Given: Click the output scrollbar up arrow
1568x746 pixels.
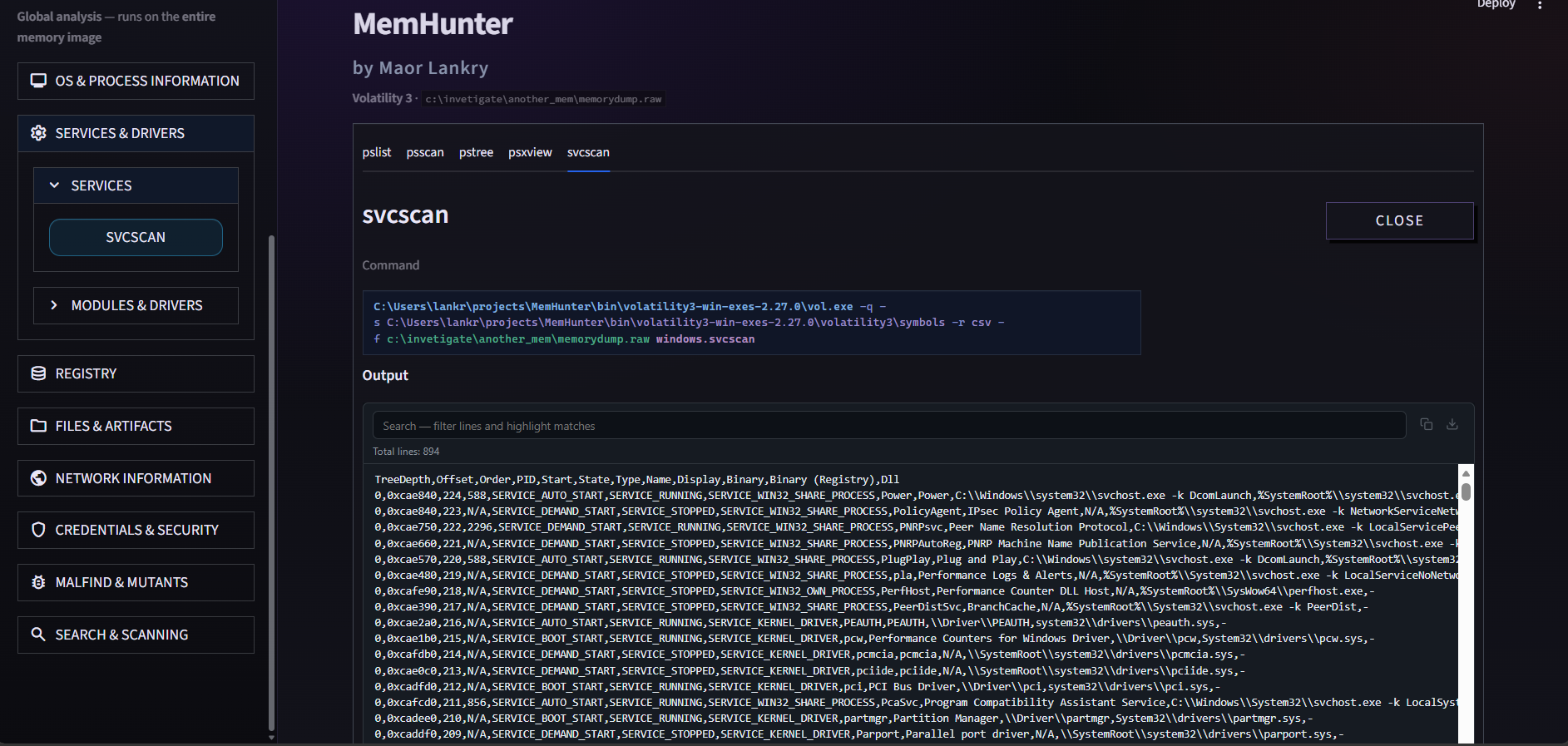Looking at the screenshot, I should pos(1467,472).
